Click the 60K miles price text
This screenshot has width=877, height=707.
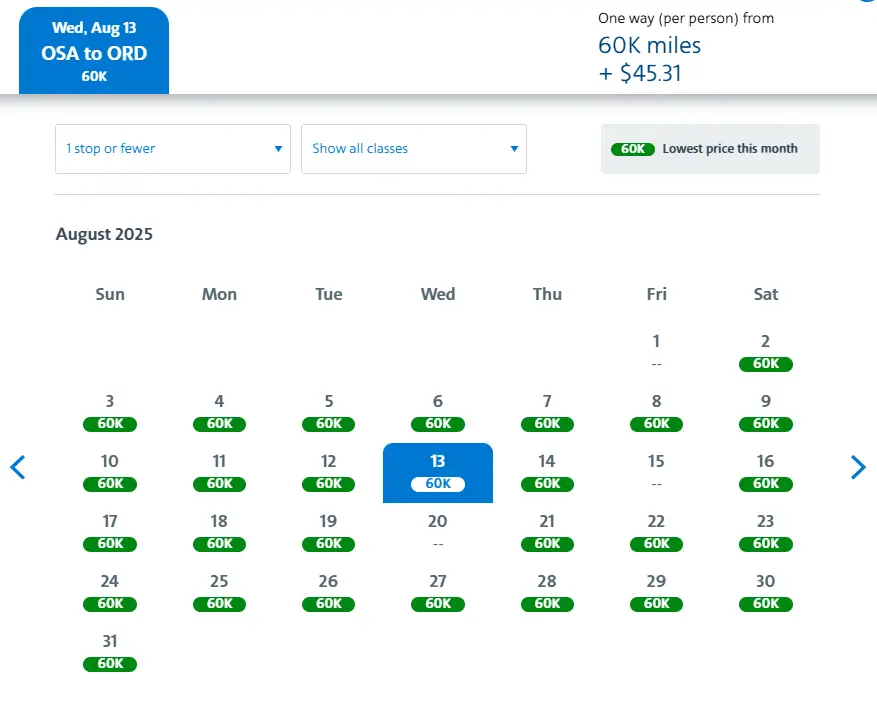point(649,45)
